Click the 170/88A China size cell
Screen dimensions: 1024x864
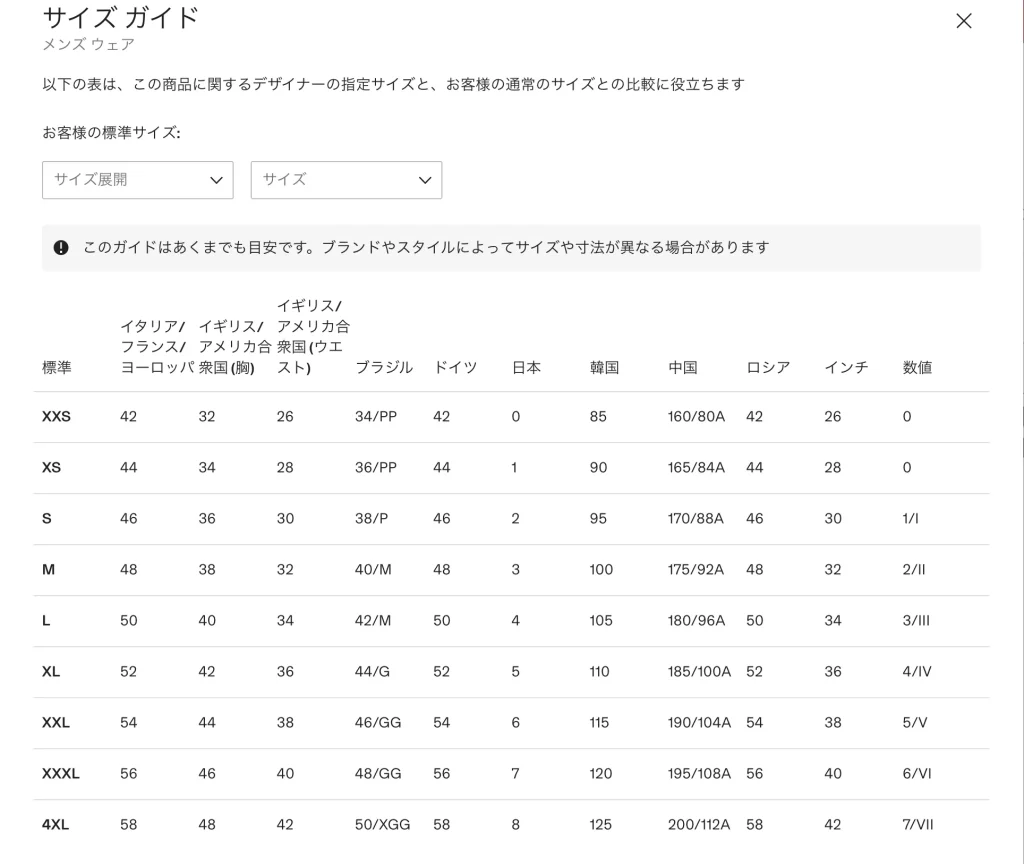[x=696, y=519]
